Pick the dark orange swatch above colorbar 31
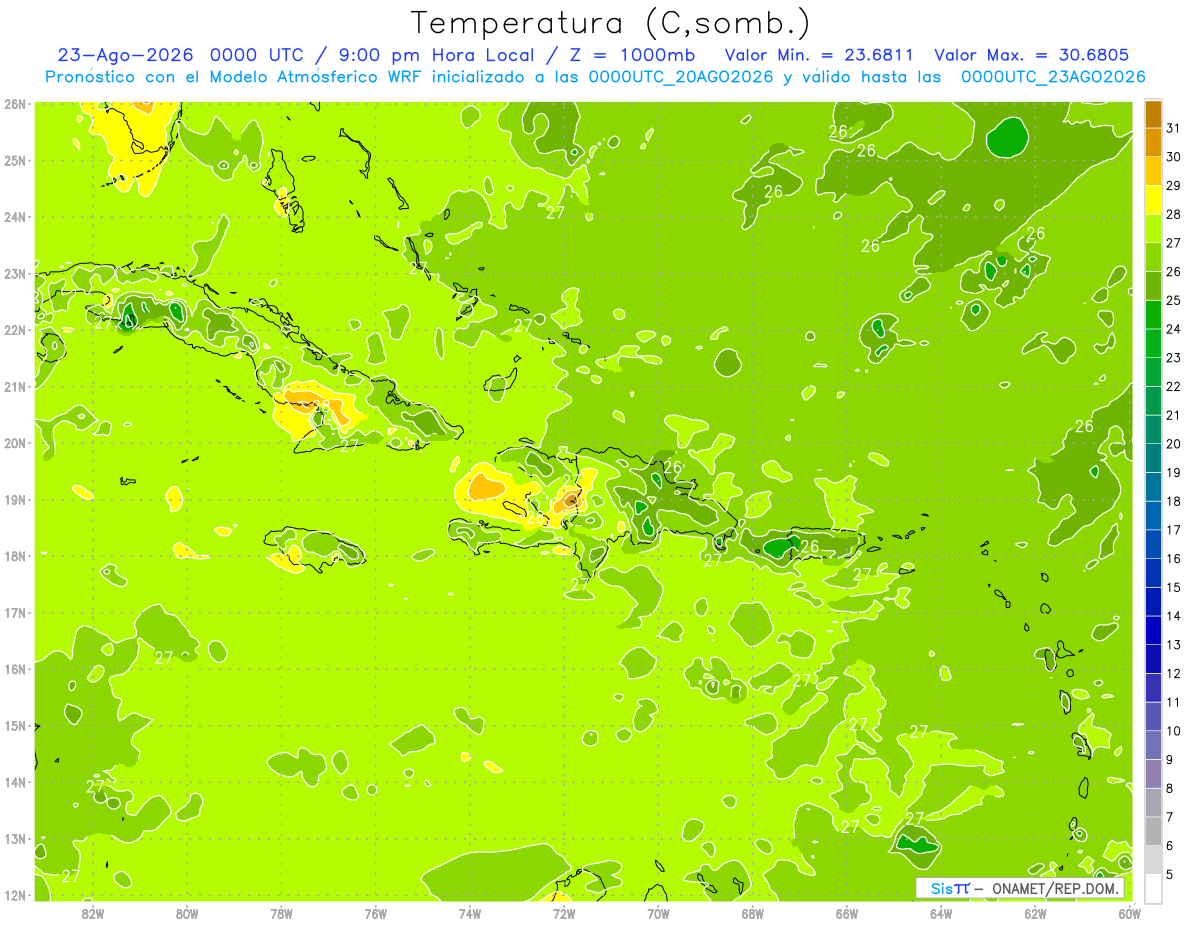The width and height of the screenshot is (1200, 927). [x=1153, y=115]
